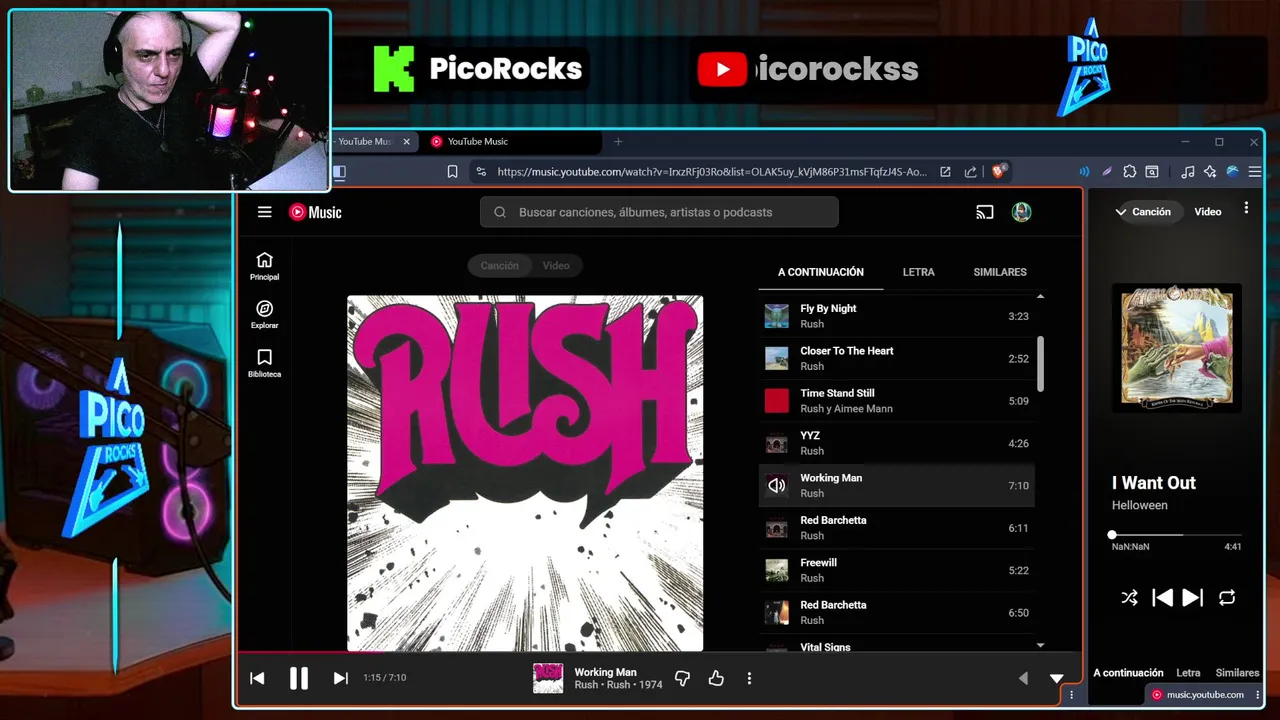This screenshot has height=720, width=1280.
Task: Open the browser main menu
Action: tap(1255, 172)
